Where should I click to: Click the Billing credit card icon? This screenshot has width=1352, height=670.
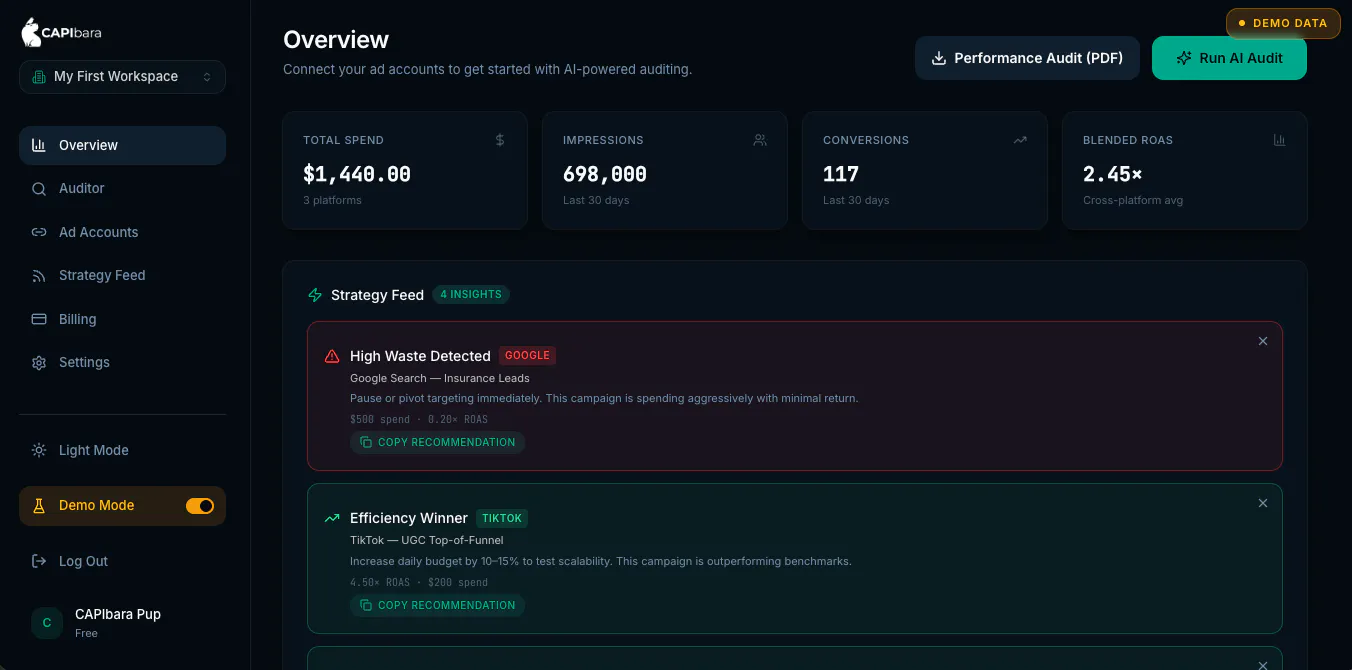pyautogui.click(x=39, y=319)
